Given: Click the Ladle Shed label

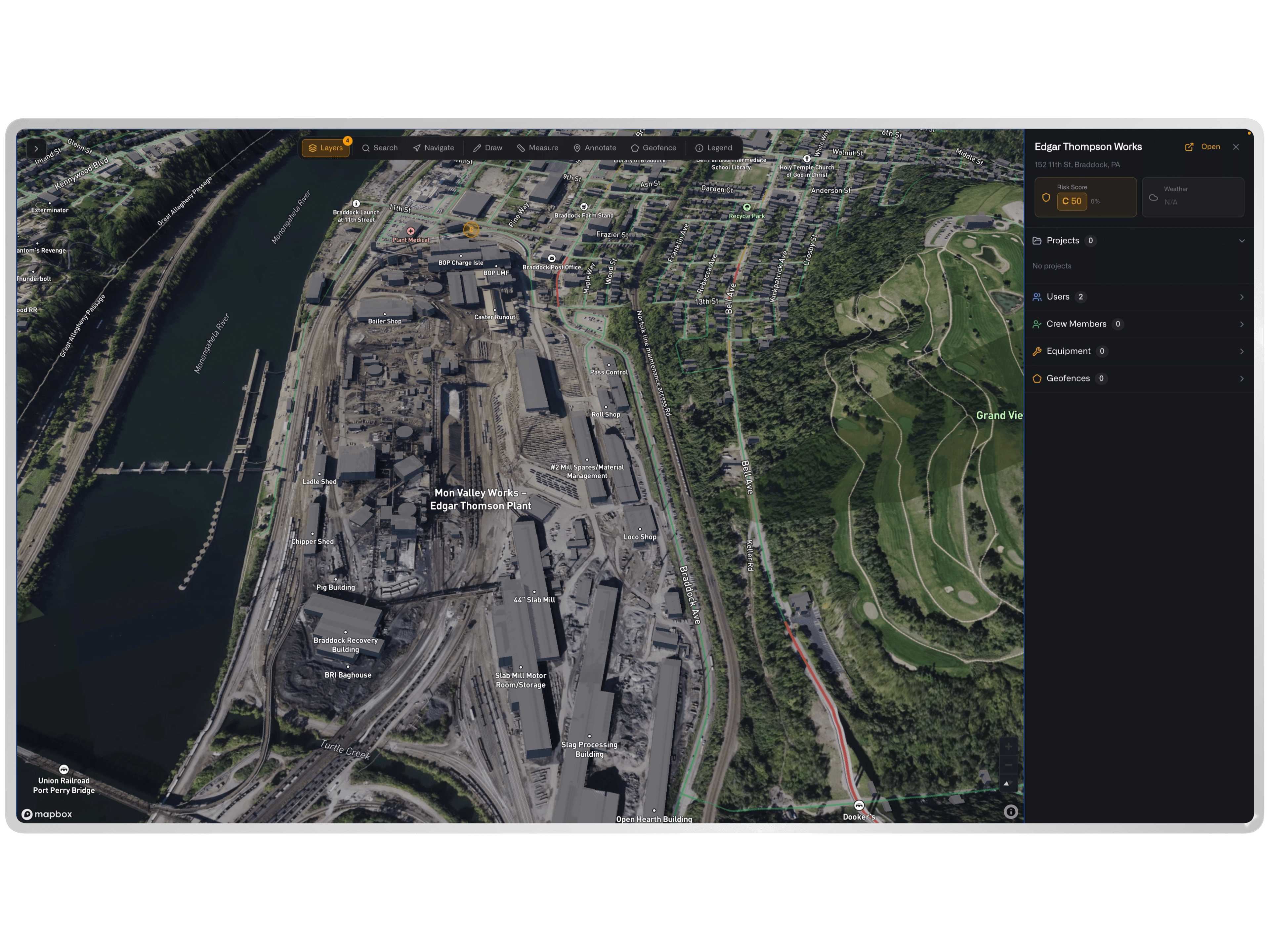Looking at the screenshot, I should [x=320, y=482].
